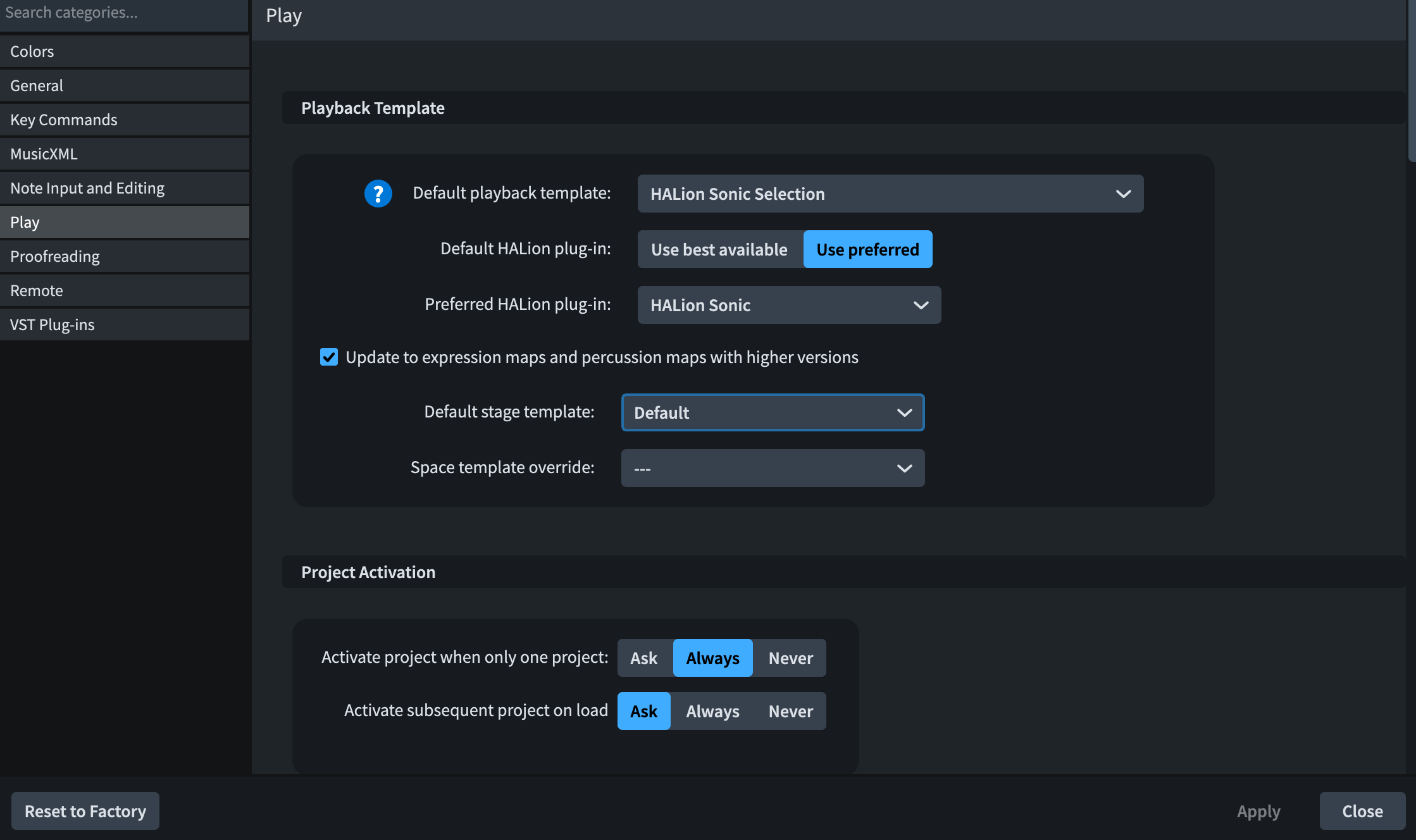Choose Ask for single project activation
Viewport: 1416px width, 840px height.
[643, 658]
